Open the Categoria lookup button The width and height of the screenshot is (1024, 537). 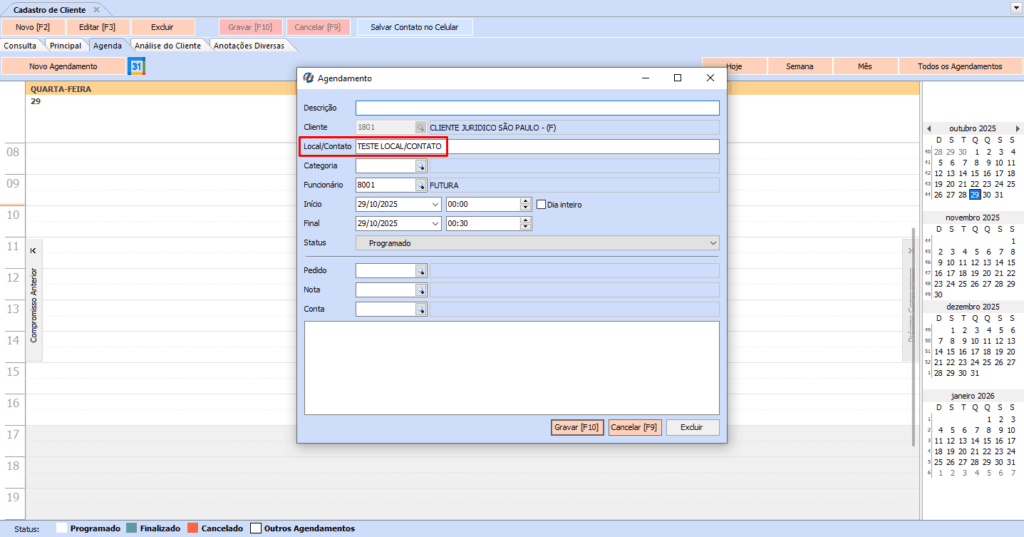(x=421, y=166)
